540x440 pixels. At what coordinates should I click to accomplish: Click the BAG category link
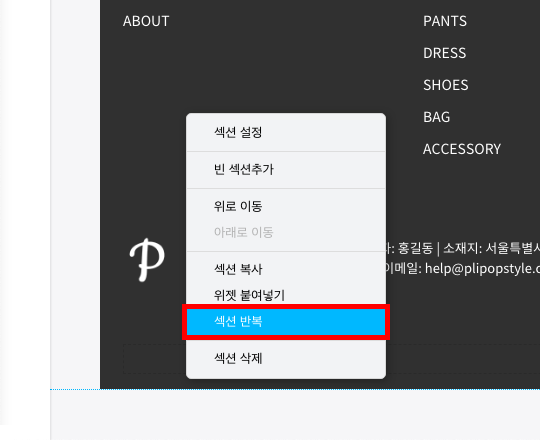coord(436,117)
